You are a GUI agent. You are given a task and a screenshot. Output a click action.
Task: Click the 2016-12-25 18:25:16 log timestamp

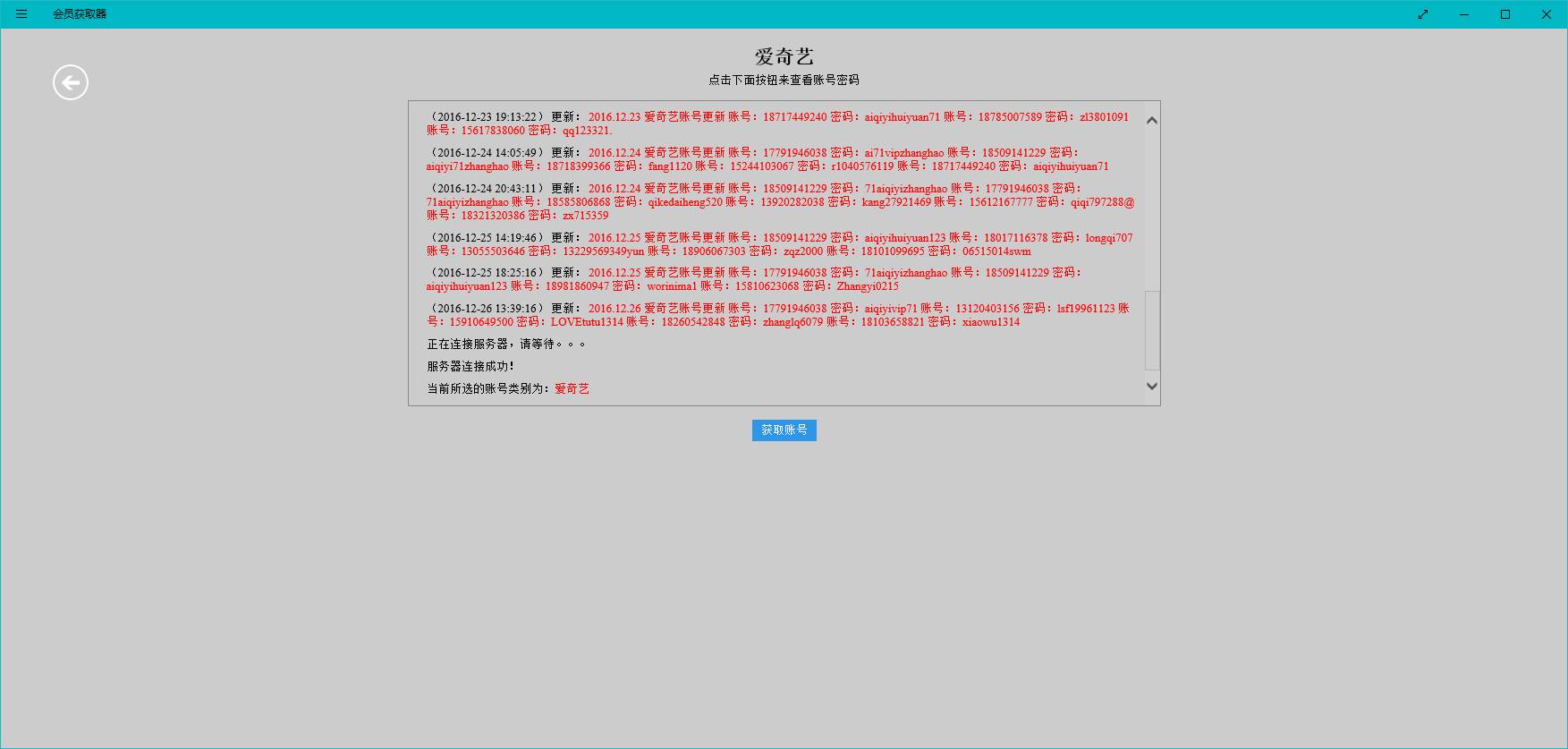coord(487,273)
